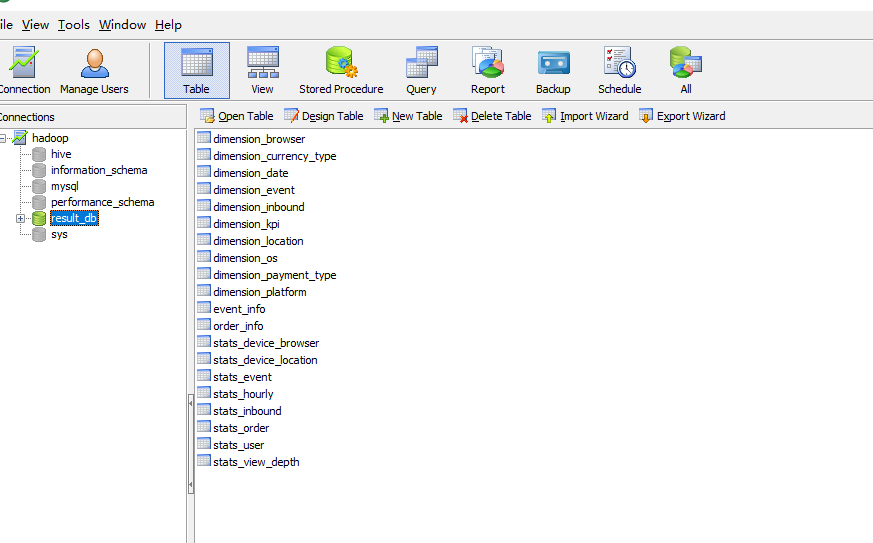The image size is (873, 543).
Task: Open the Window menu
Action: tap(122, 25)
